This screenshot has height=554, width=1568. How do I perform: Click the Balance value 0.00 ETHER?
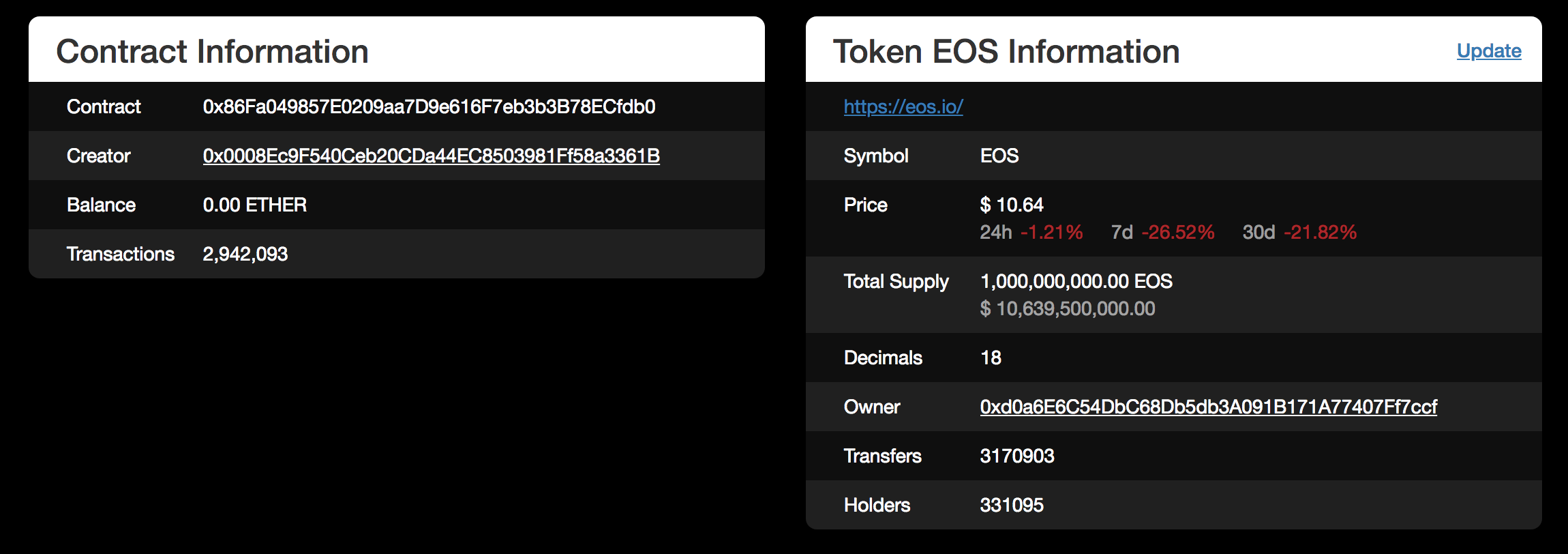(x=255, y=205)
